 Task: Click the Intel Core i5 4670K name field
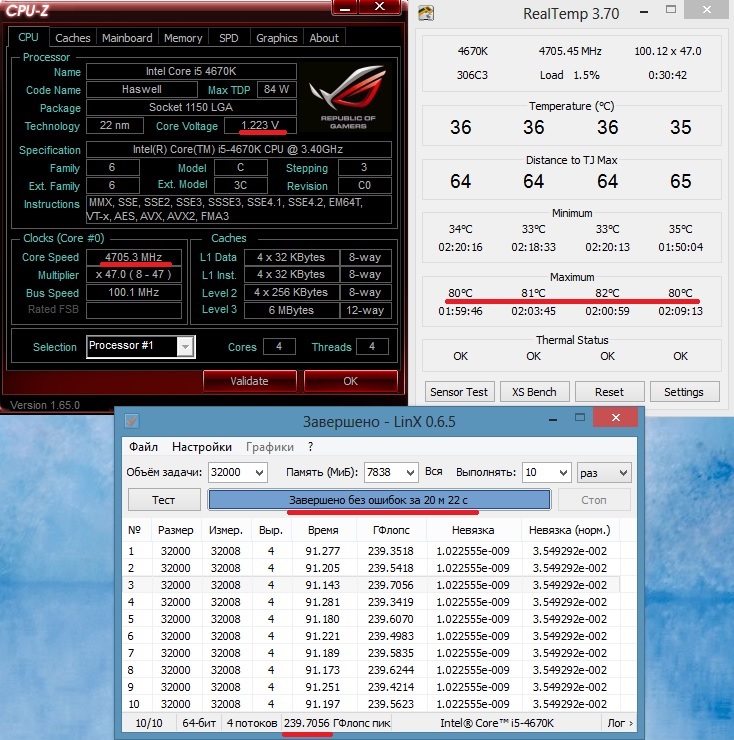click(191, 71)
